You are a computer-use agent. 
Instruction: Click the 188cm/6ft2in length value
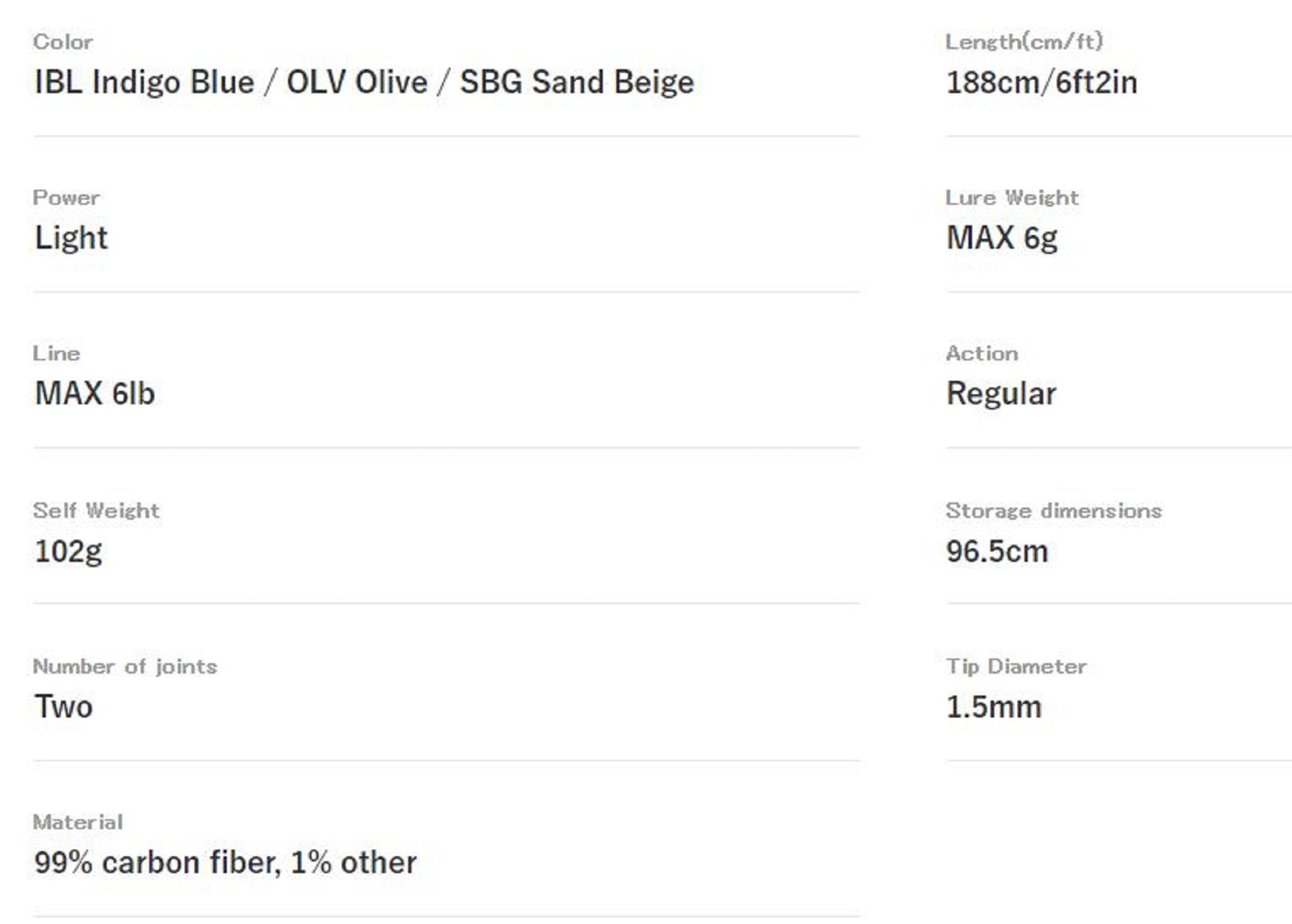pos(1041,83)
